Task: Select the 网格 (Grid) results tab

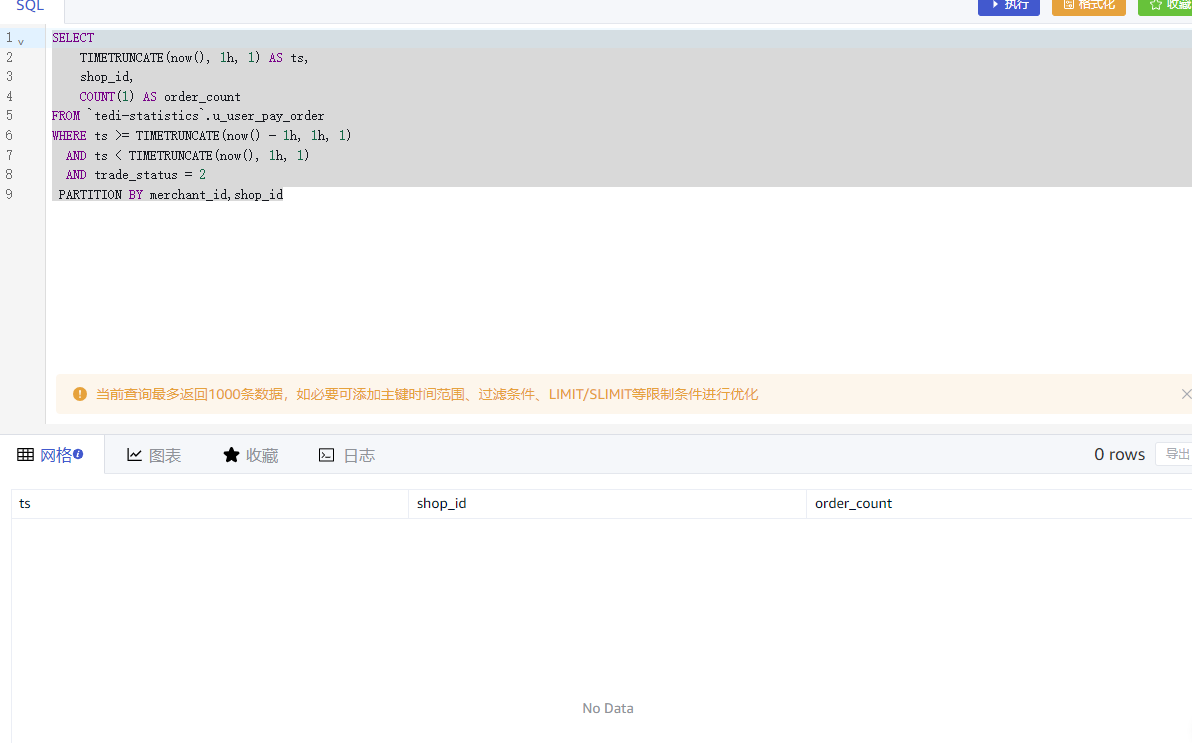Action: pyautogui.click(x=52, y=455)
